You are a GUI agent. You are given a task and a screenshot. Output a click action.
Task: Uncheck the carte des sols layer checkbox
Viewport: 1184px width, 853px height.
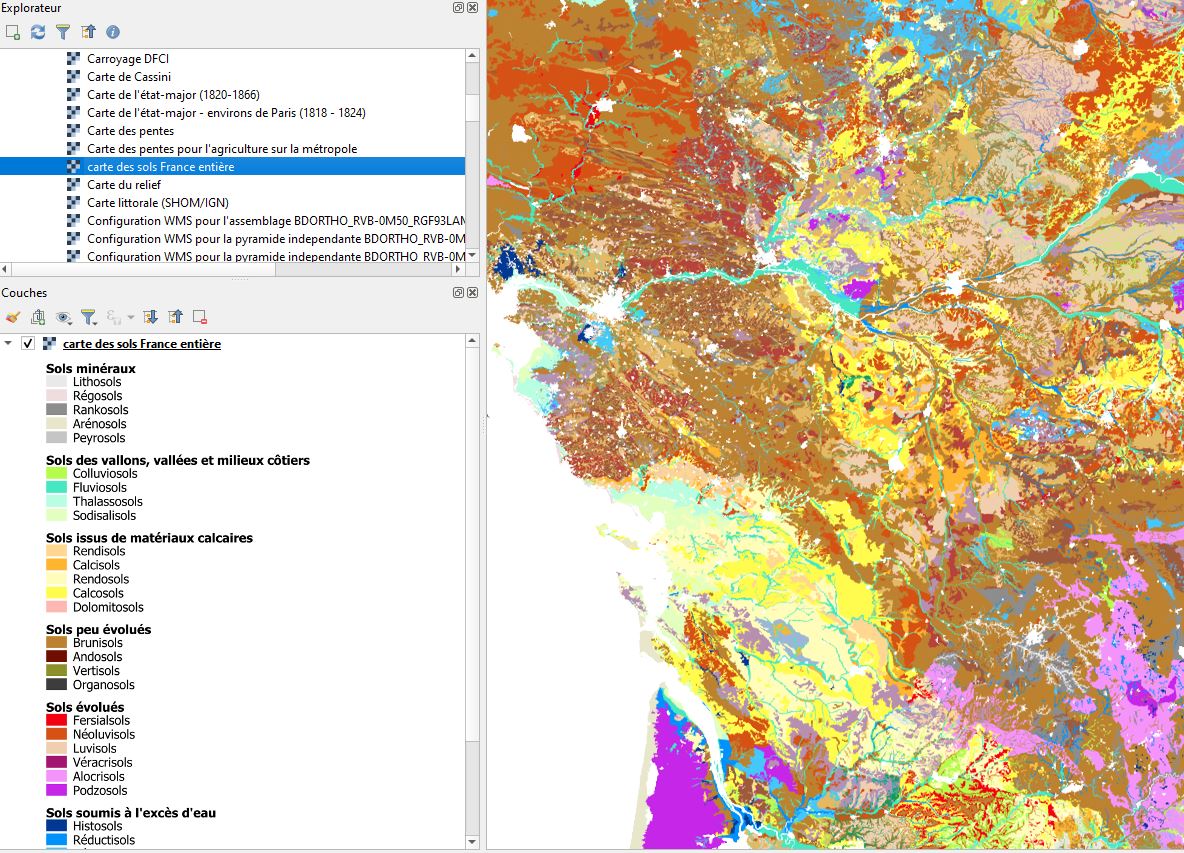click(x=28, y=344)
